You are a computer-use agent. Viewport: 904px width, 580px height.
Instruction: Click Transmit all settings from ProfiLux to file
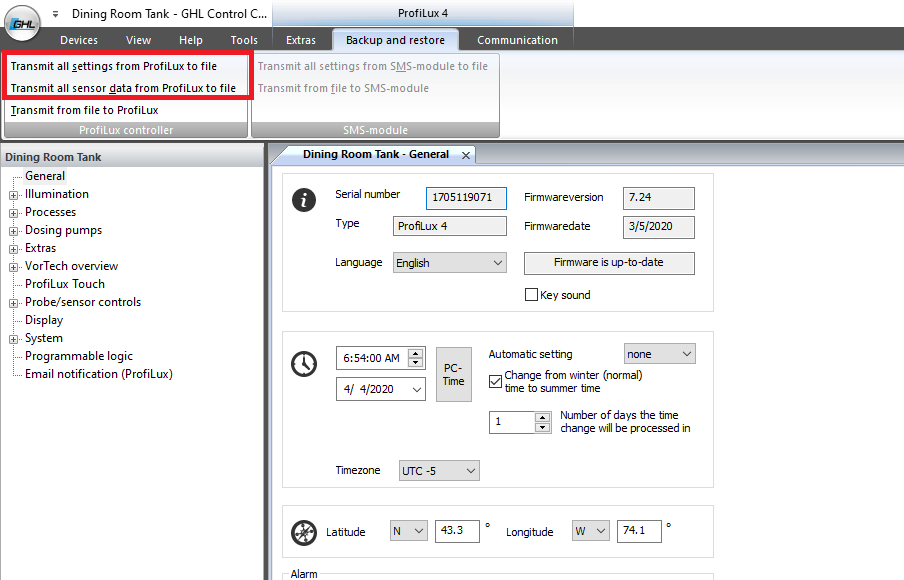[114, 66]
